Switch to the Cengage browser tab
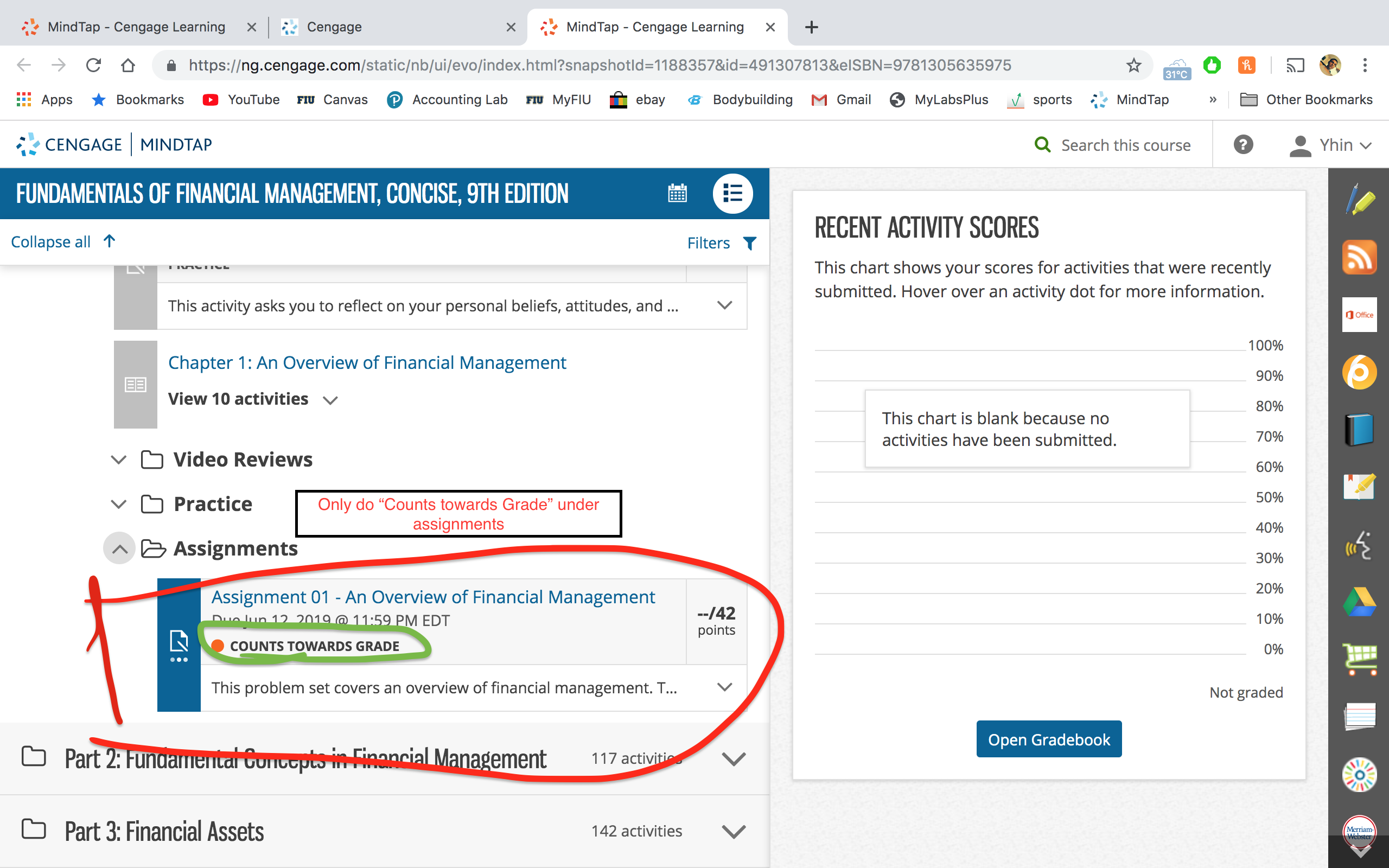 point(397,27)
